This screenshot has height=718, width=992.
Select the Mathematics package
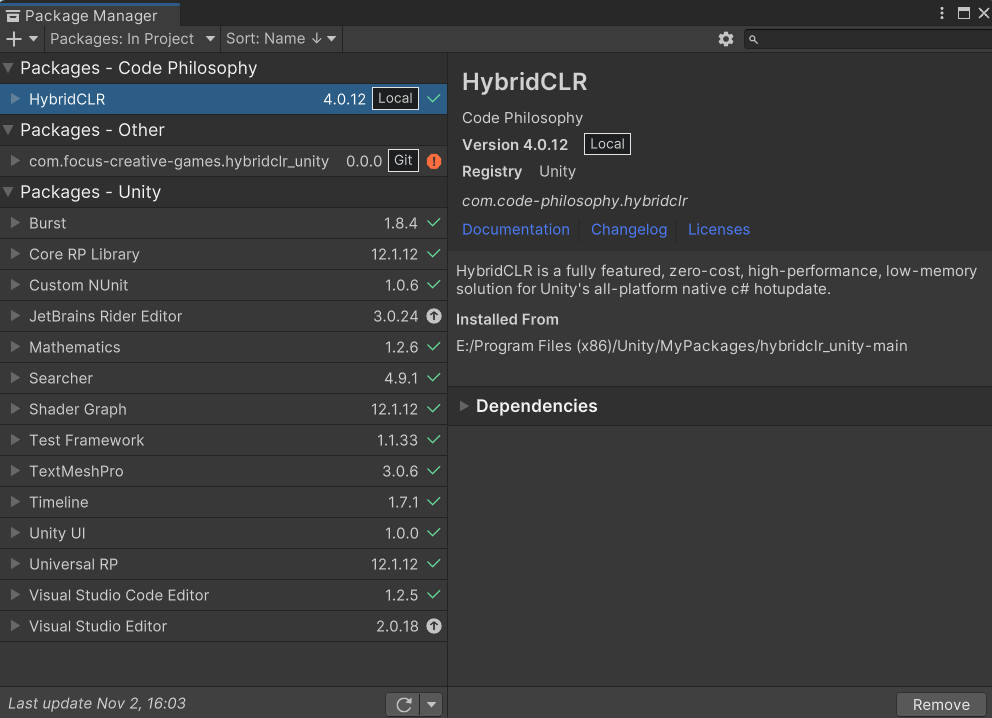(223, 347)
